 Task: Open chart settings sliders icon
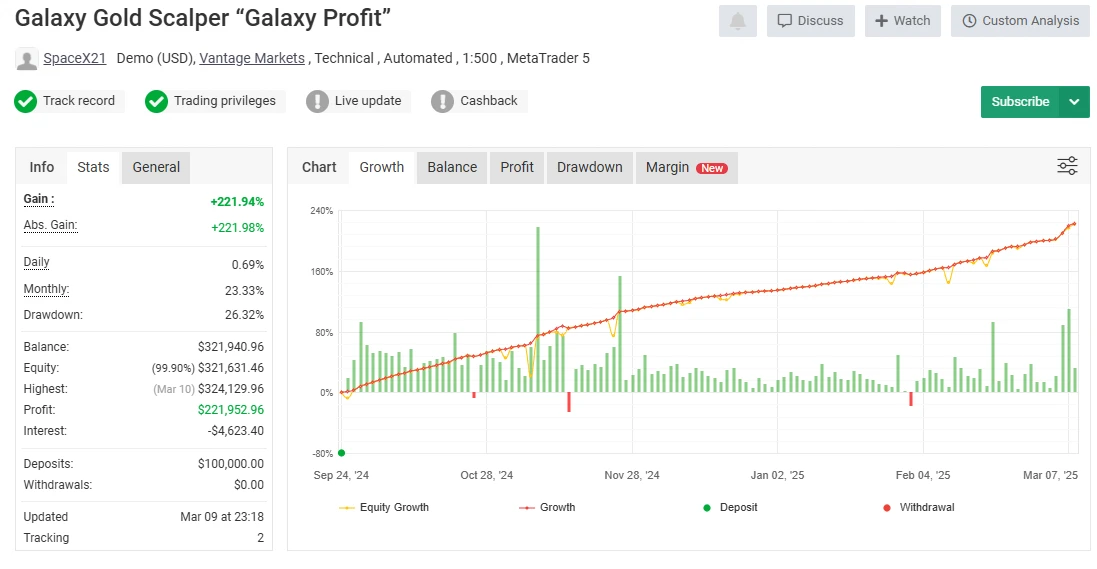1067,166
